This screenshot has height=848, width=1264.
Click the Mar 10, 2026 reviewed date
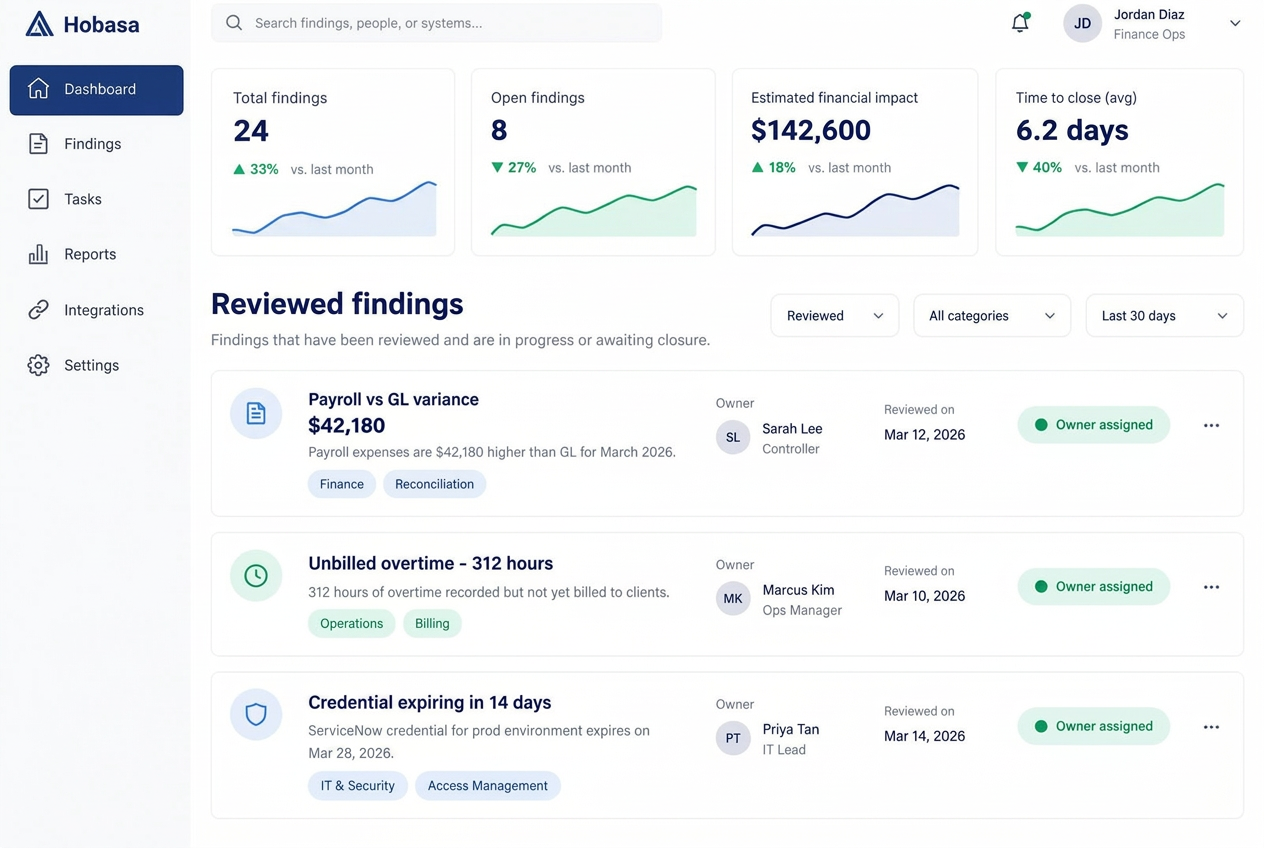pos(924,596)
